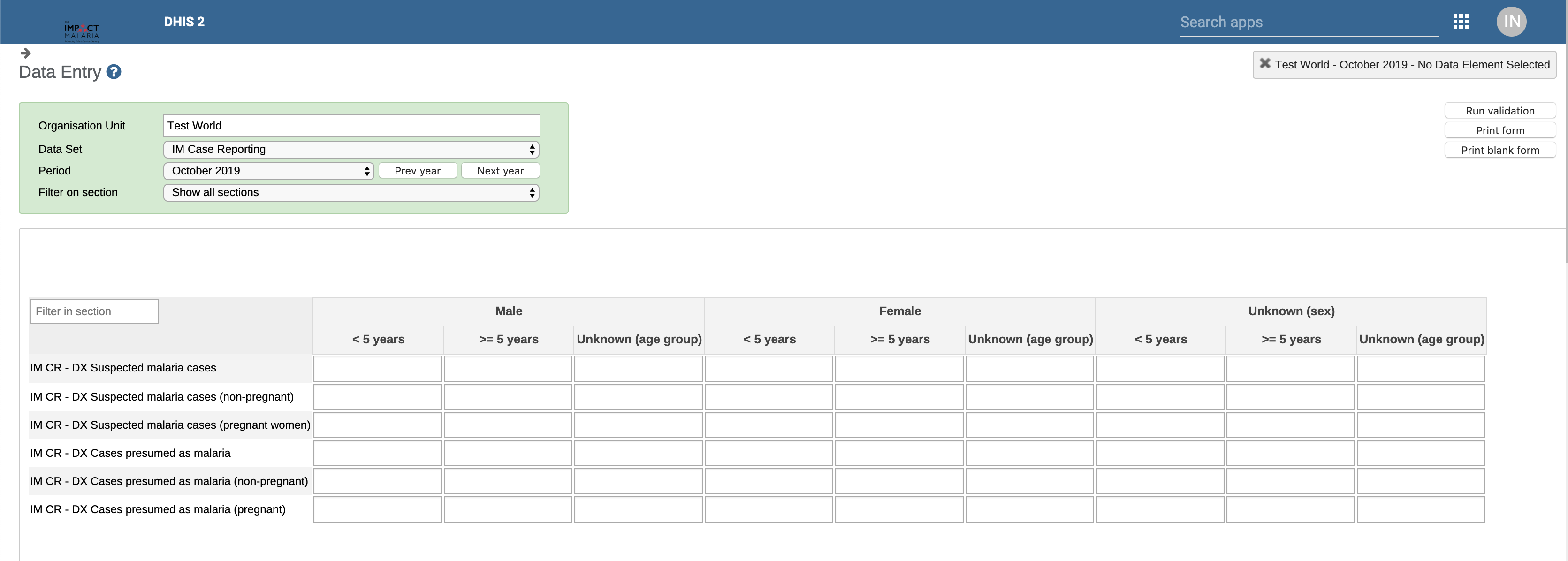This screenshot has width=1568, height=561.
Task: Click the Unknown (sex) column header
Action: [1291, 311]
